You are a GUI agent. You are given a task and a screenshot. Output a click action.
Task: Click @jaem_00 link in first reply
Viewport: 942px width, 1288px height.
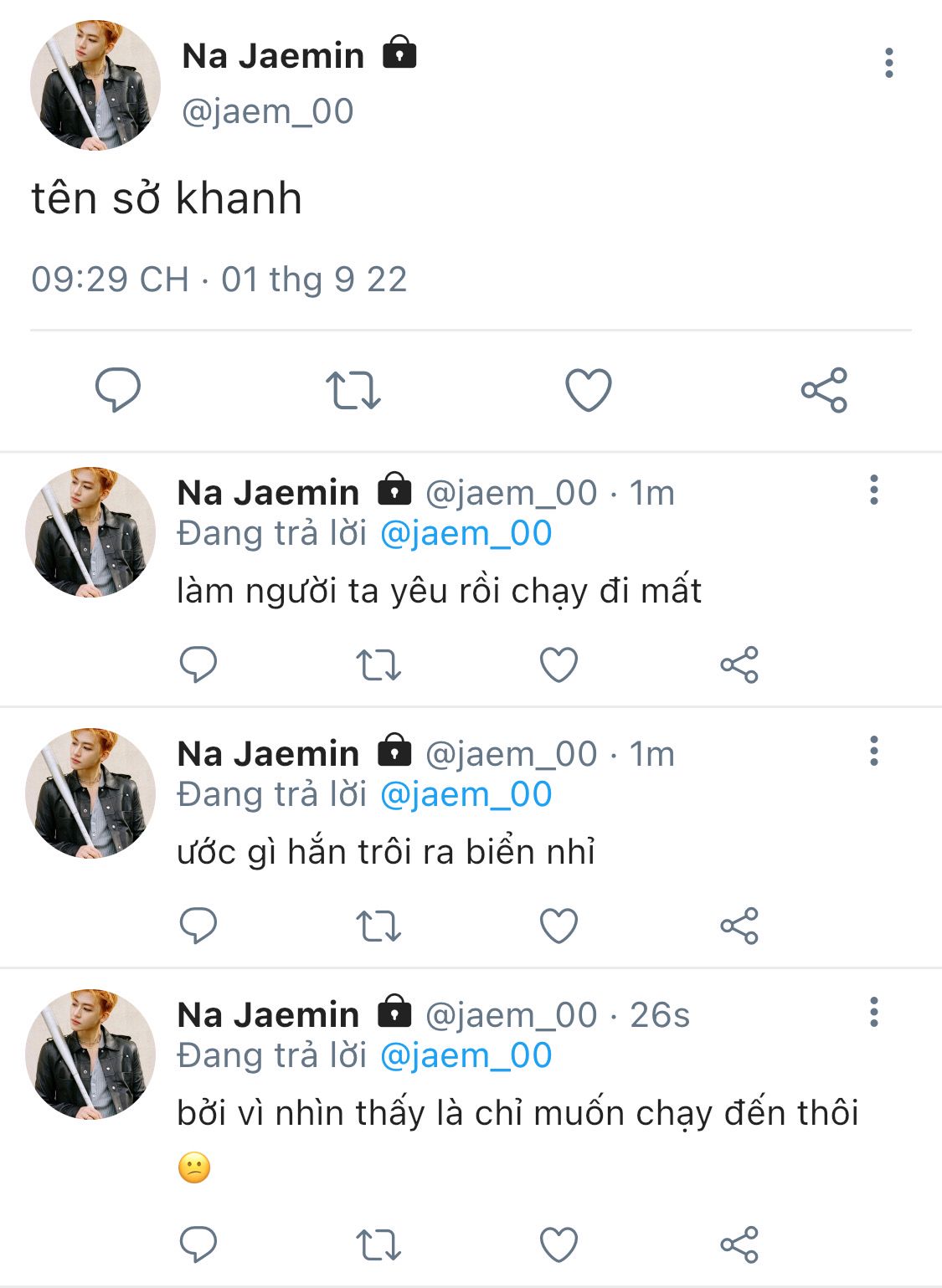pyautogui.click(x=466, y=534)
